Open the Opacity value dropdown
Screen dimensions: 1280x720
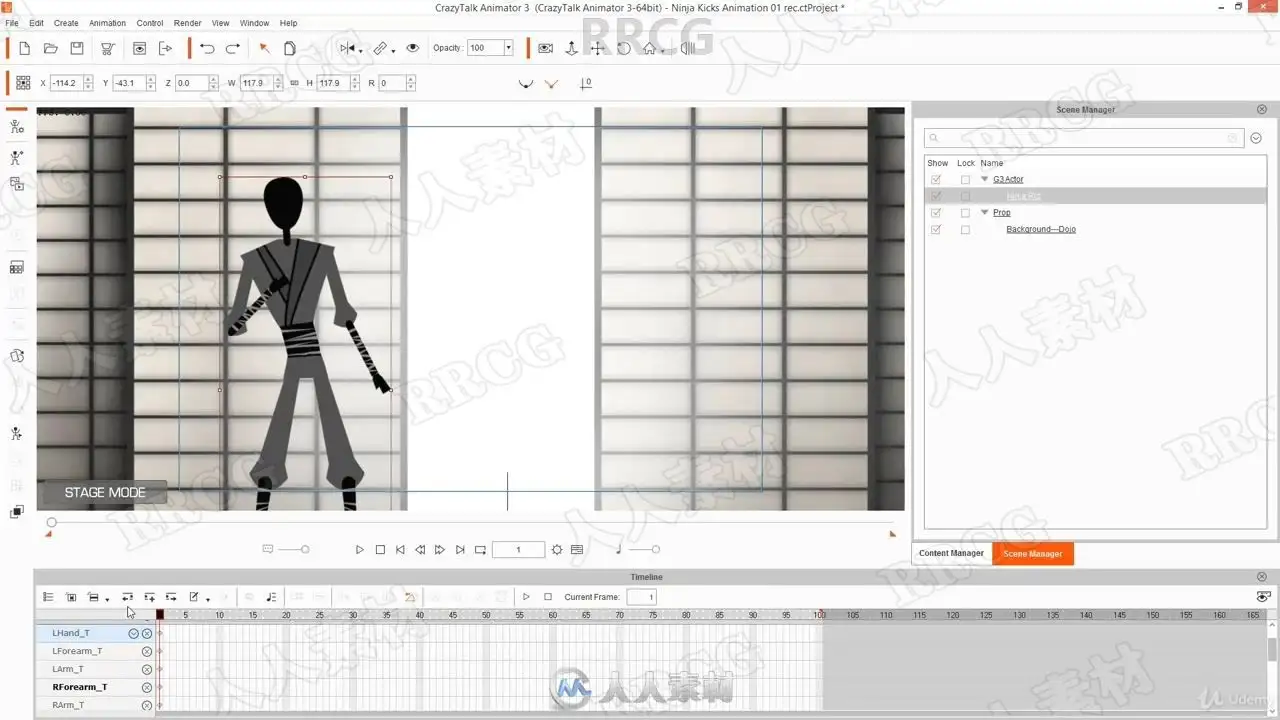tap(508, 48)
